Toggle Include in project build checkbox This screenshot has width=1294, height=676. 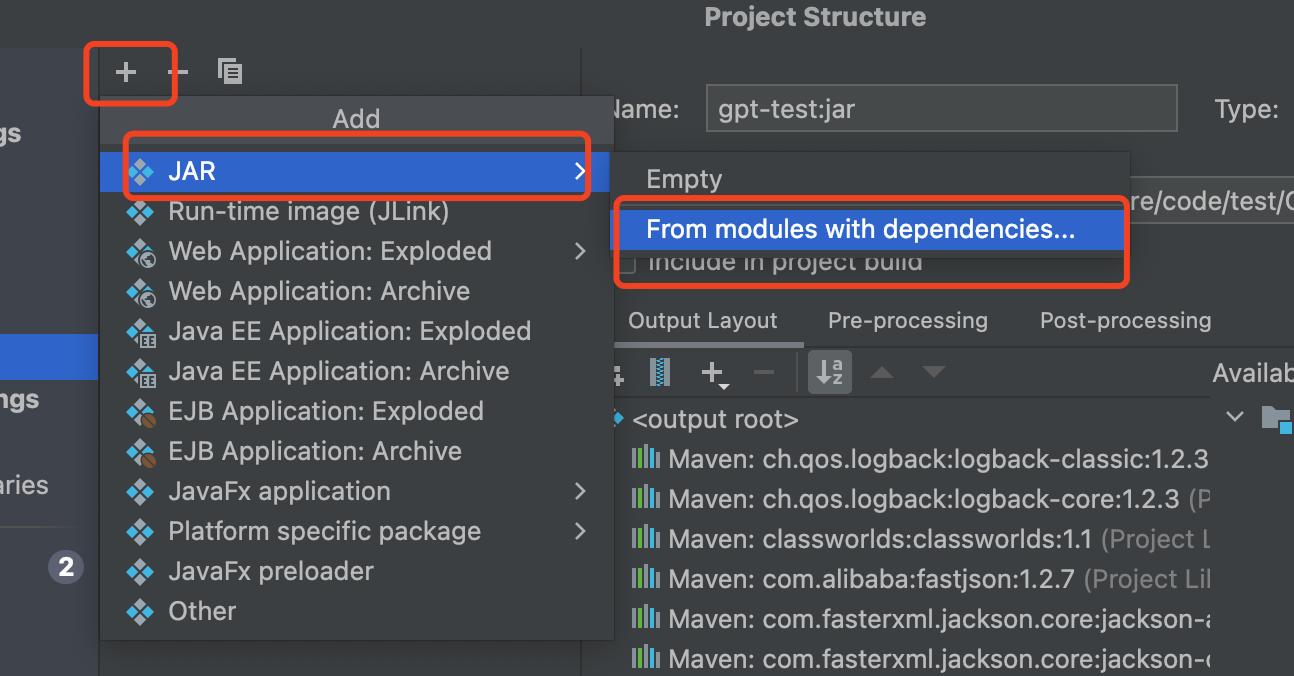627,264
